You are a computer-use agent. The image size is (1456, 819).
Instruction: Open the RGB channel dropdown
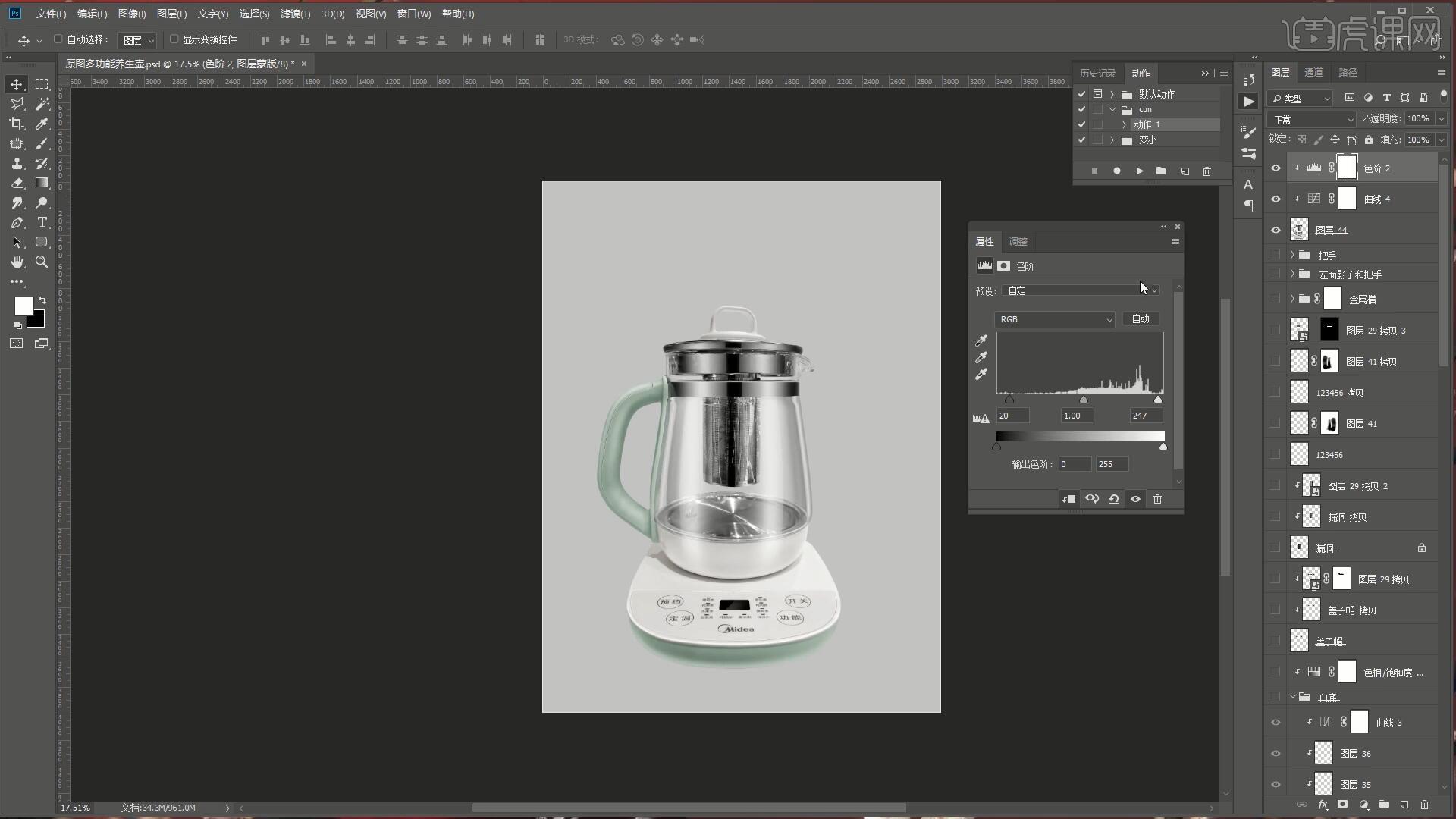tap(1053, 319)
